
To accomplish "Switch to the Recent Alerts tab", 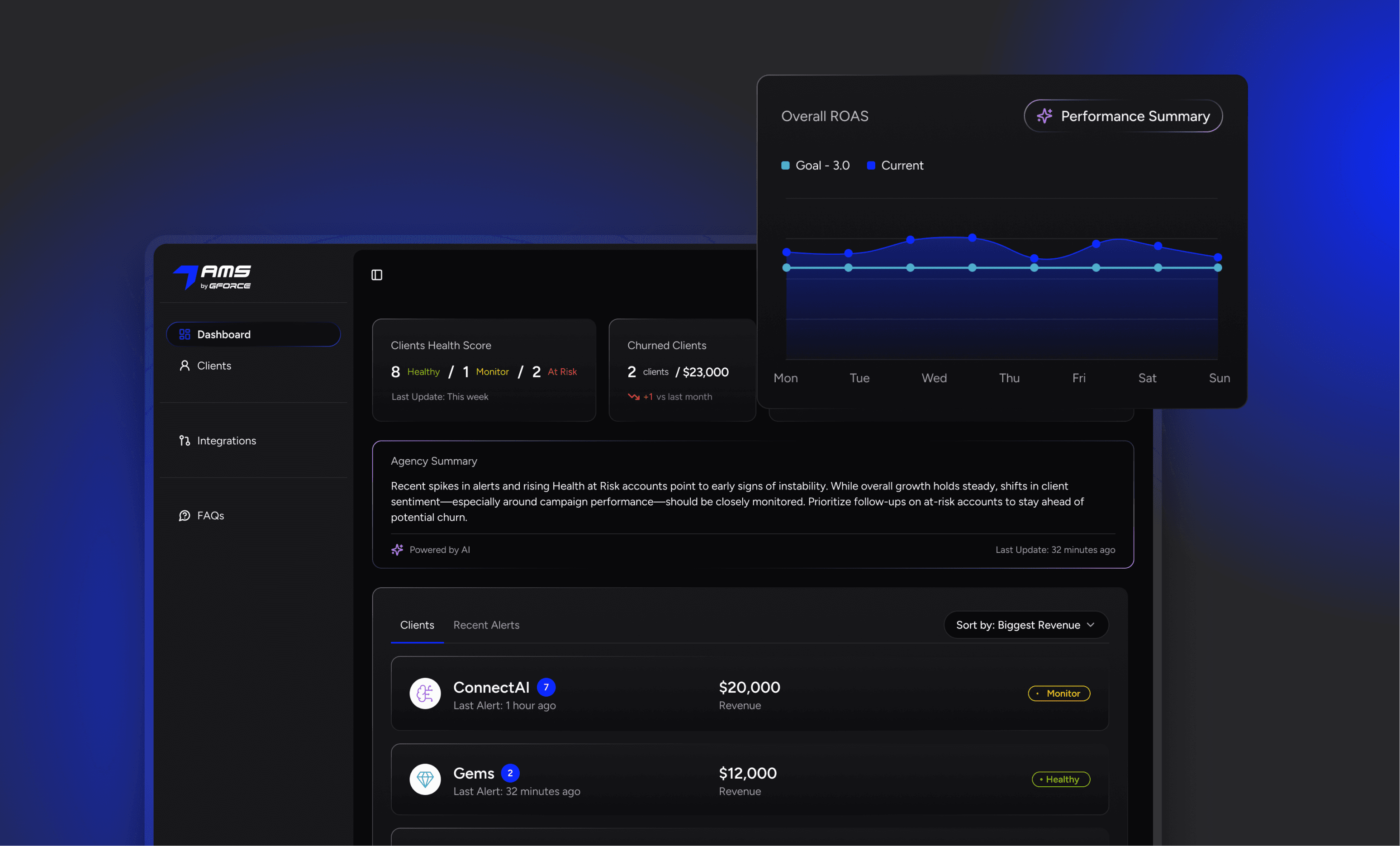I will [486, 625].
